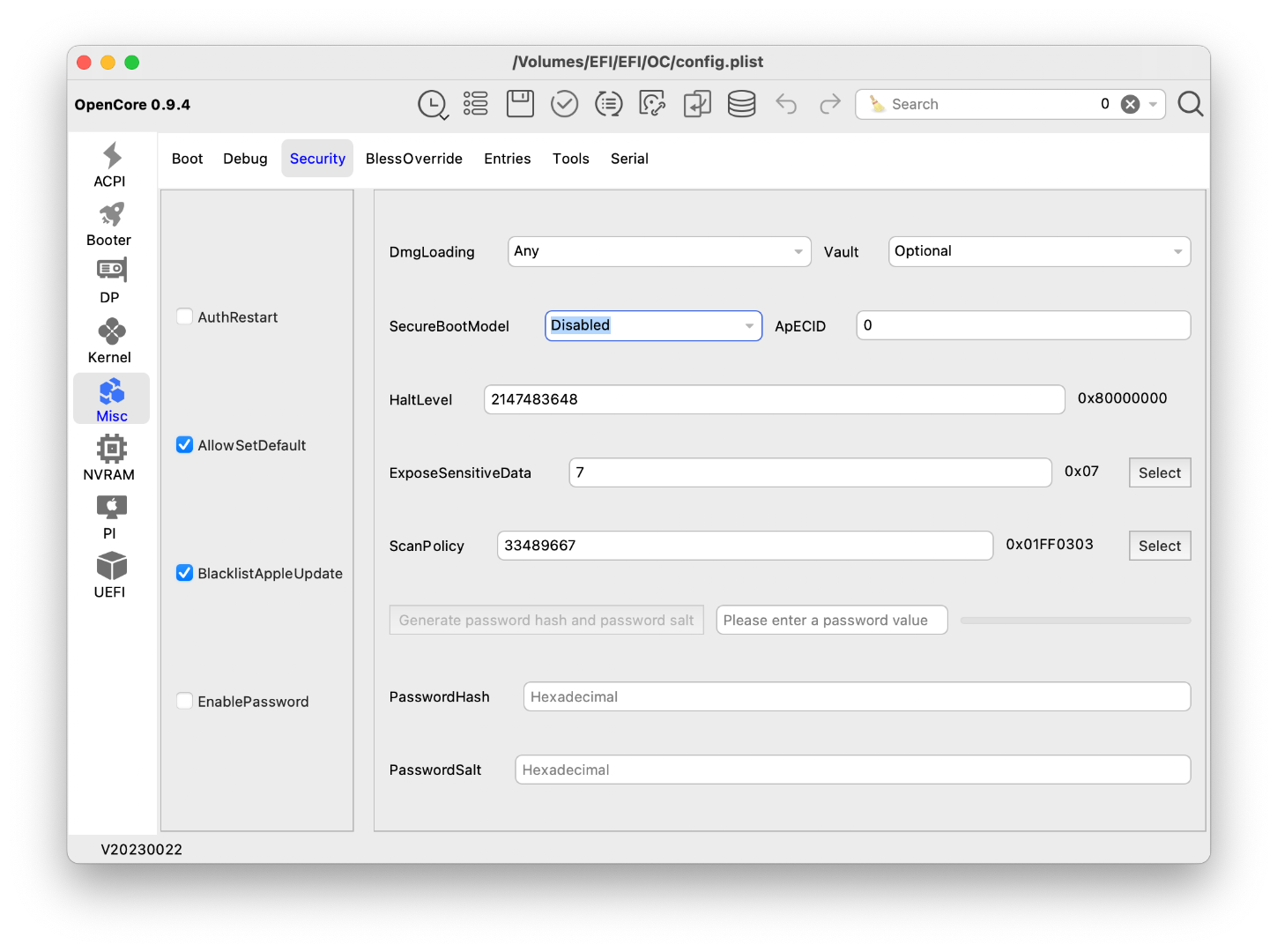Image resolution: width=1277 pixels, height=952 pixels.
Task: Click the 0x07 hex value
Action: click(x=1081, y=472)
